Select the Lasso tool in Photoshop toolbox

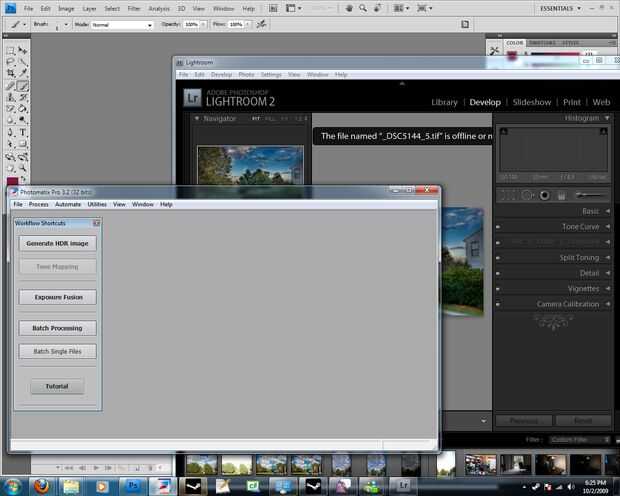click(11, 62)
